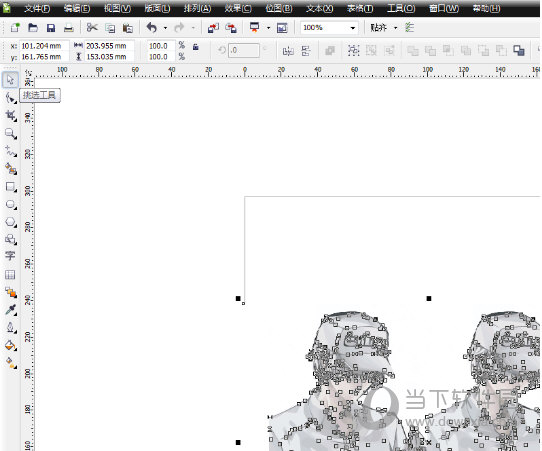Click the Export icon
Screen dimensions: 542x451
[231, 28]
